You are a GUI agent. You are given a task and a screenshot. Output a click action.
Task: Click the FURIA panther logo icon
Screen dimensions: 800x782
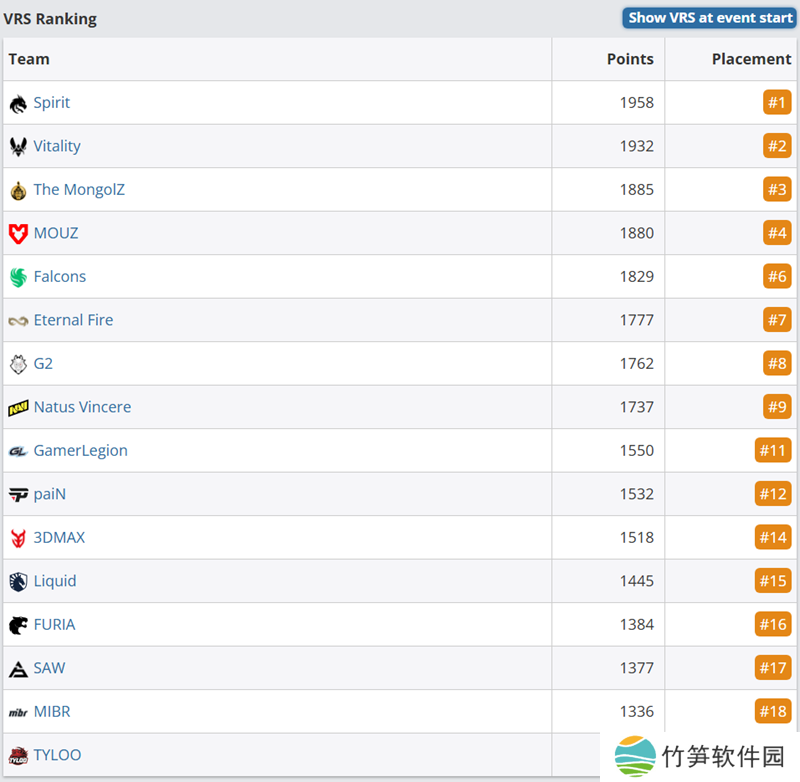point(18,625)
